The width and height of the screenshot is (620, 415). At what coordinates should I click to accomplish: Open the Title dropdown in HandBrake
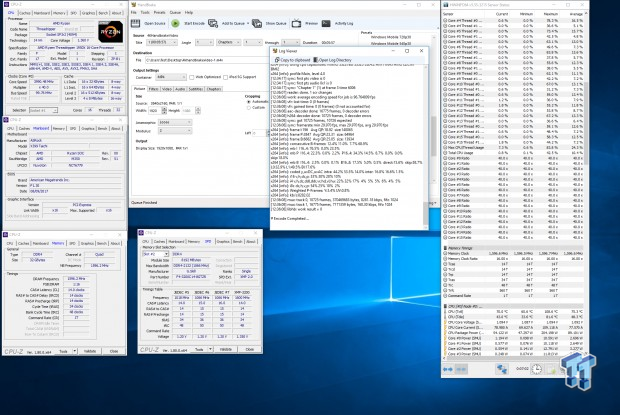162,42
